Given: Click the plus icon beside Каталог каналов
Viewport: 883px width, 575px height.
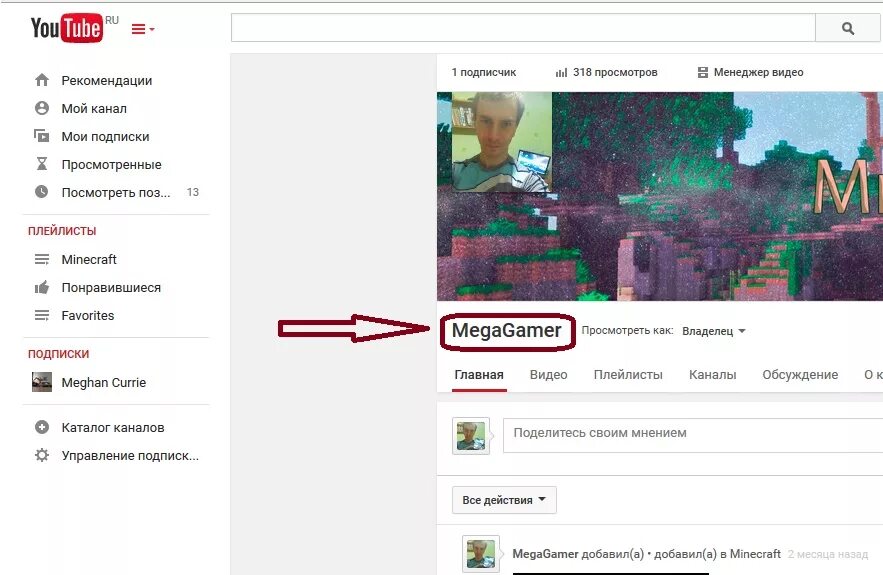Looking at the screenshot, I should coord(42,427).
